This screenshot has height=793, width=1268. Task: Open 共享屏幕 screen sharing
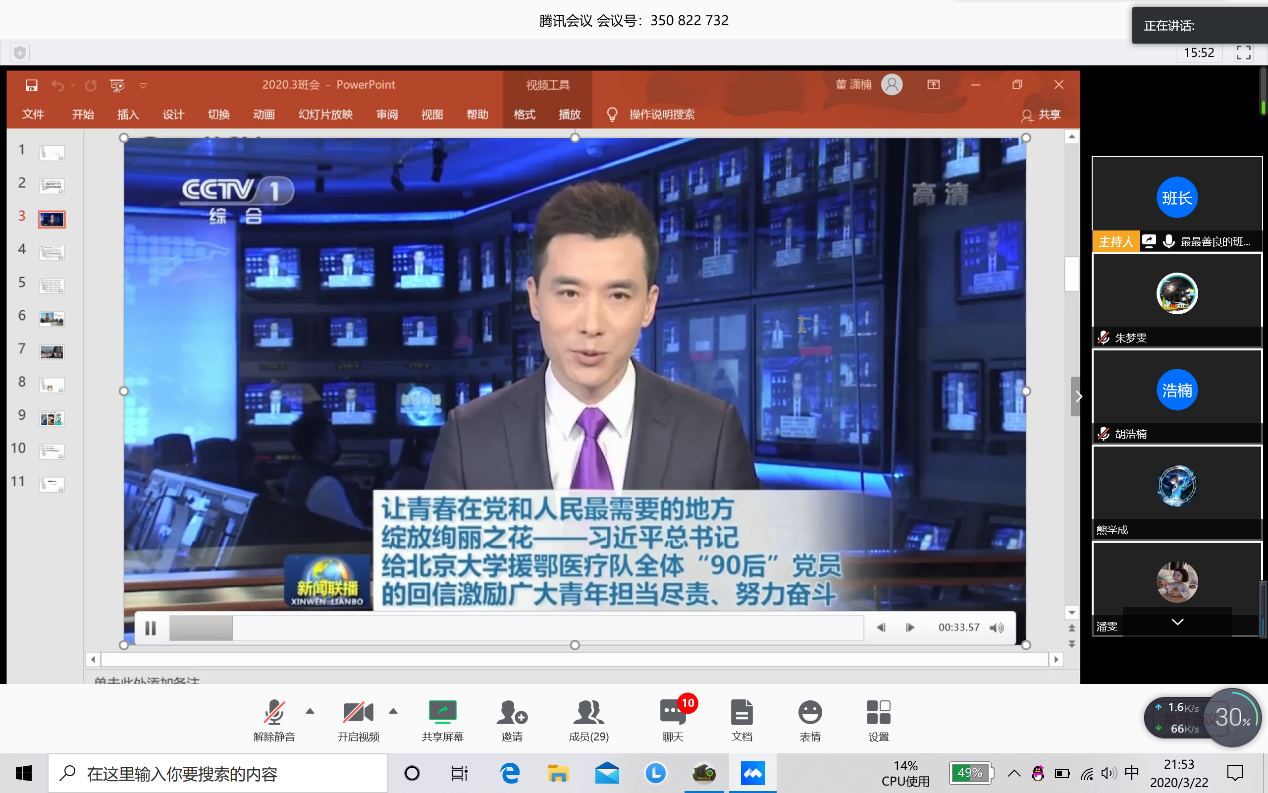coord(442,720)
